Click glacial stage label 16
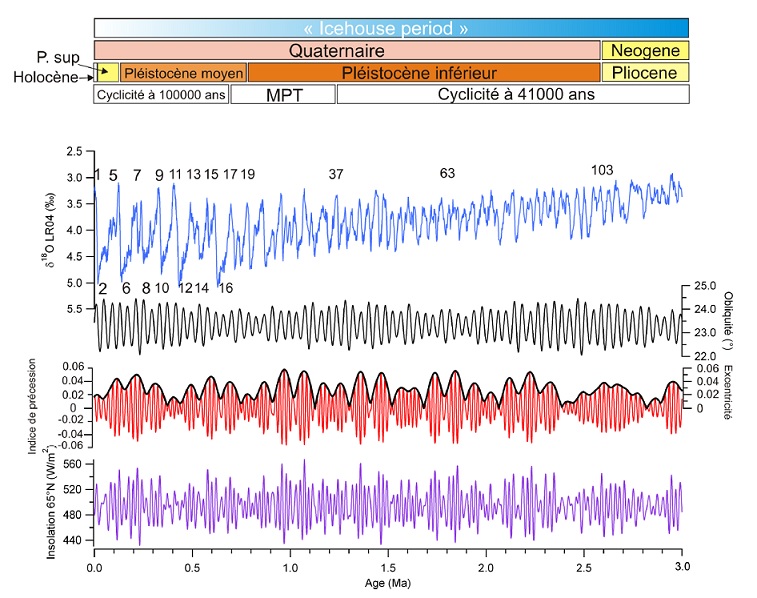The image size is (757, 598). click(x=225, y=288)
